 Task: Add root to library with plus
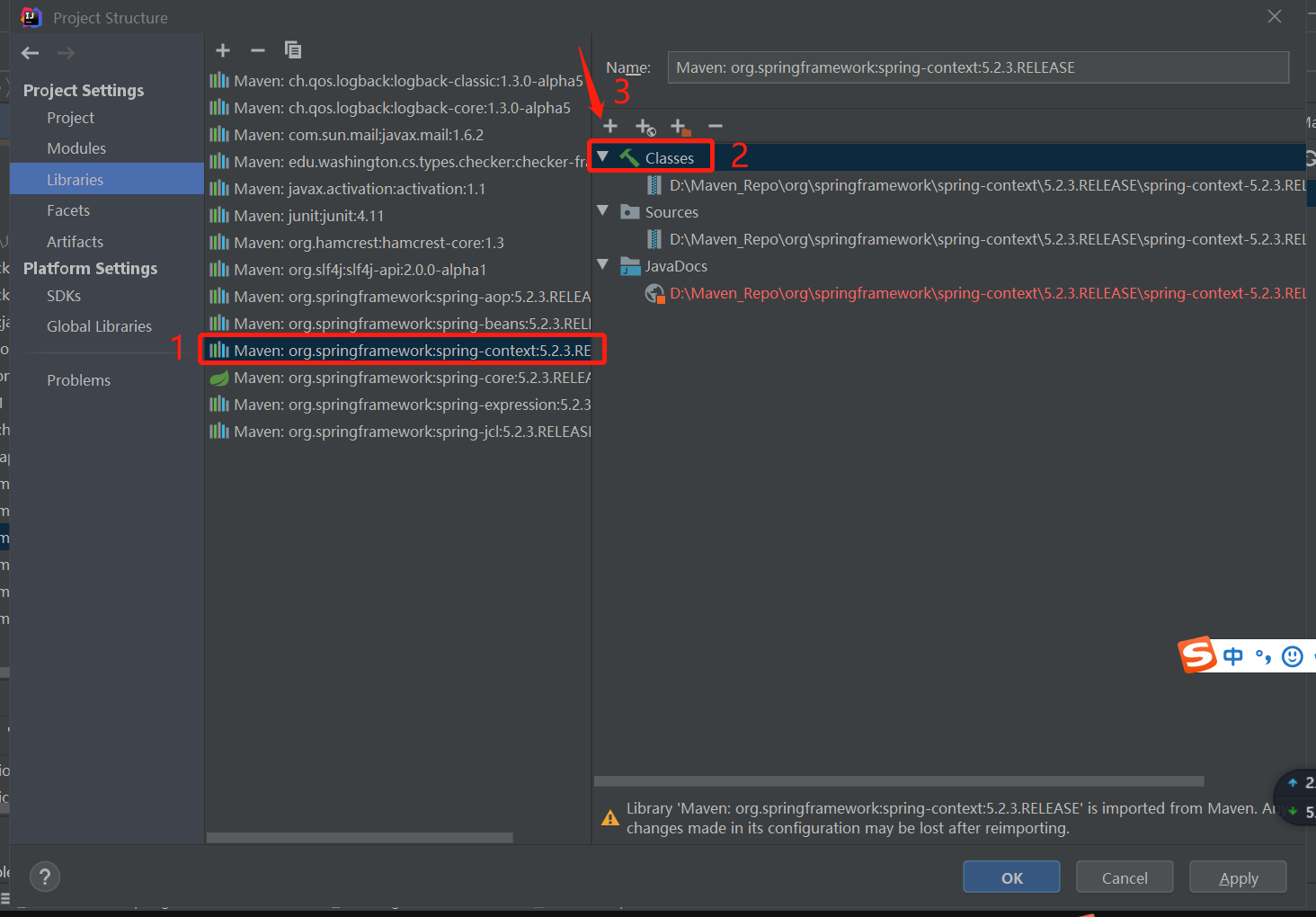tap(610, 126)
